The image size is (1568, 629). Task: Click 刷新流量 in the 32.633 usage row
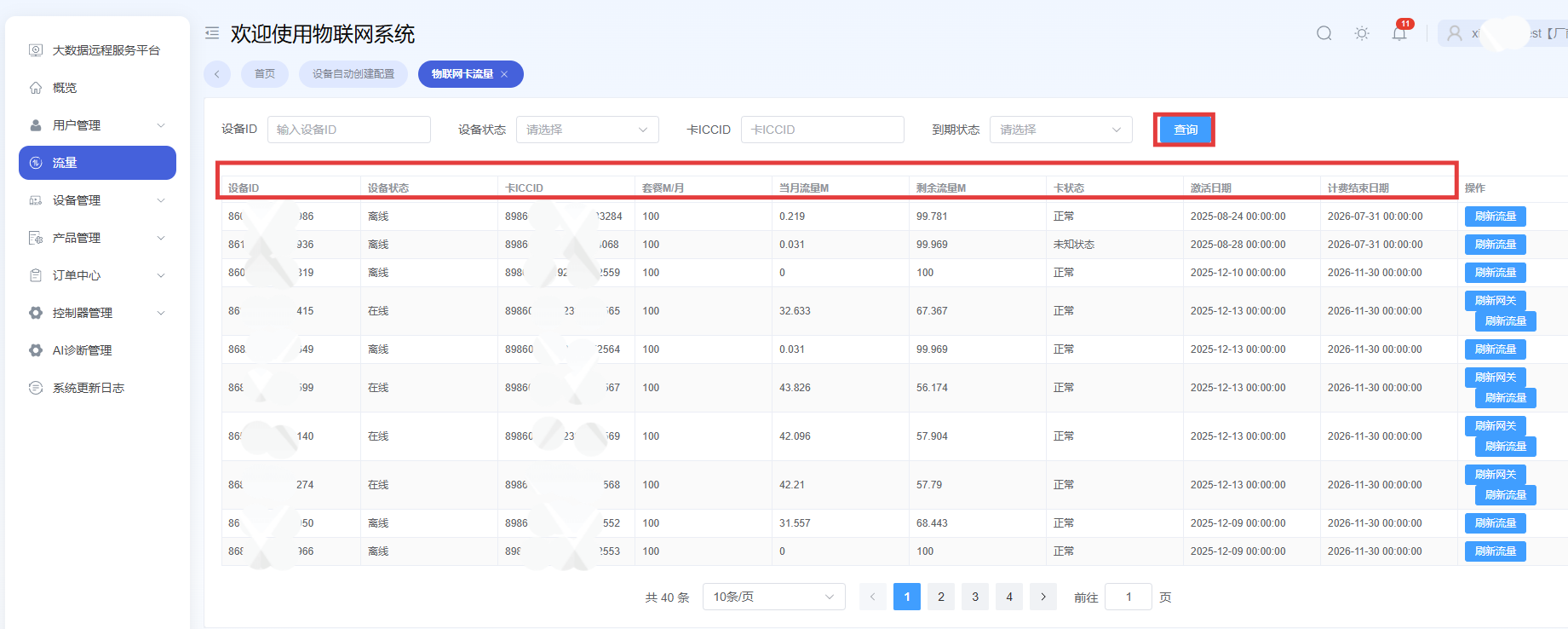click(1506, 321)
